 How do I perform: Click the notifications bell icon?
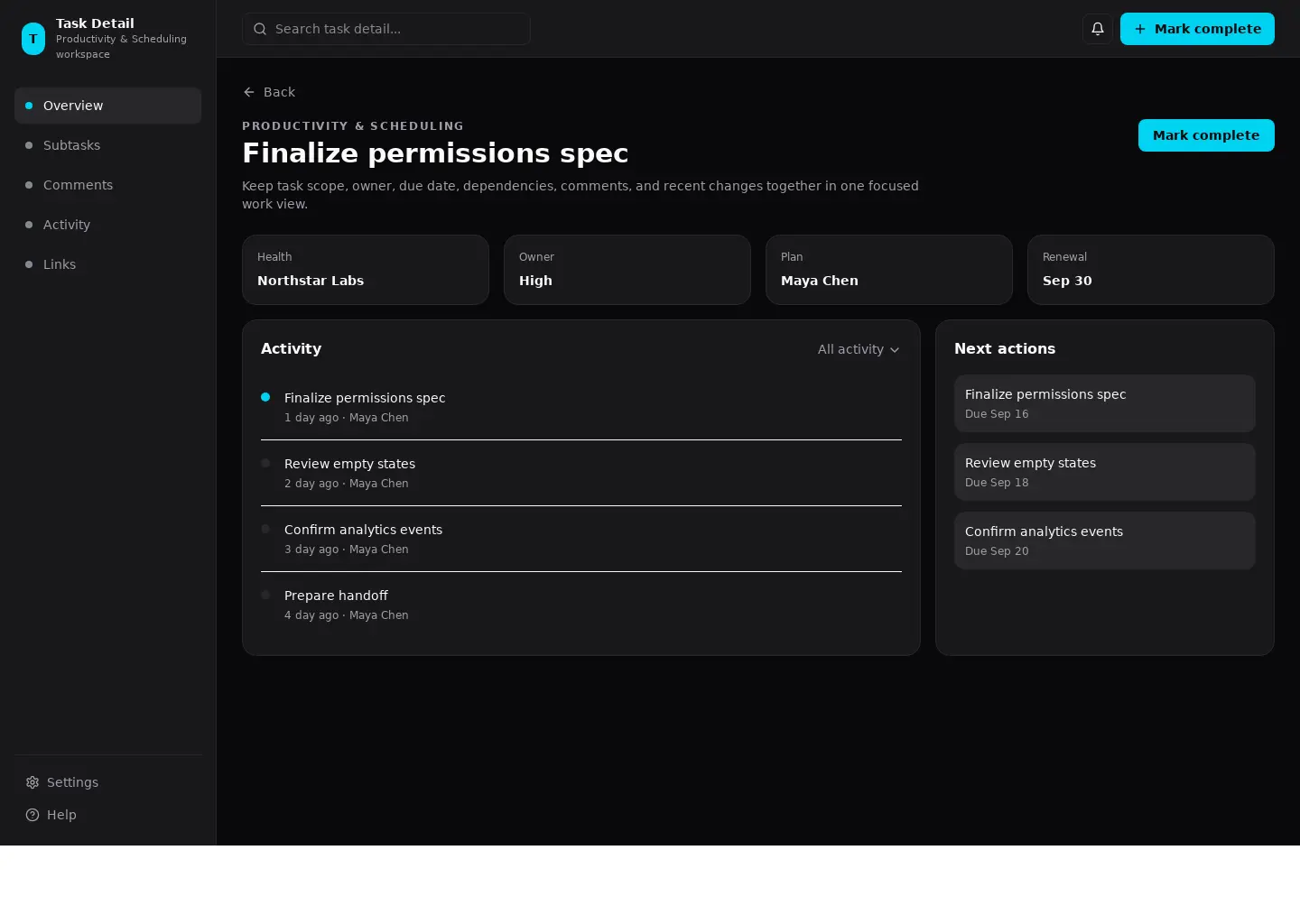point(1098,29)
